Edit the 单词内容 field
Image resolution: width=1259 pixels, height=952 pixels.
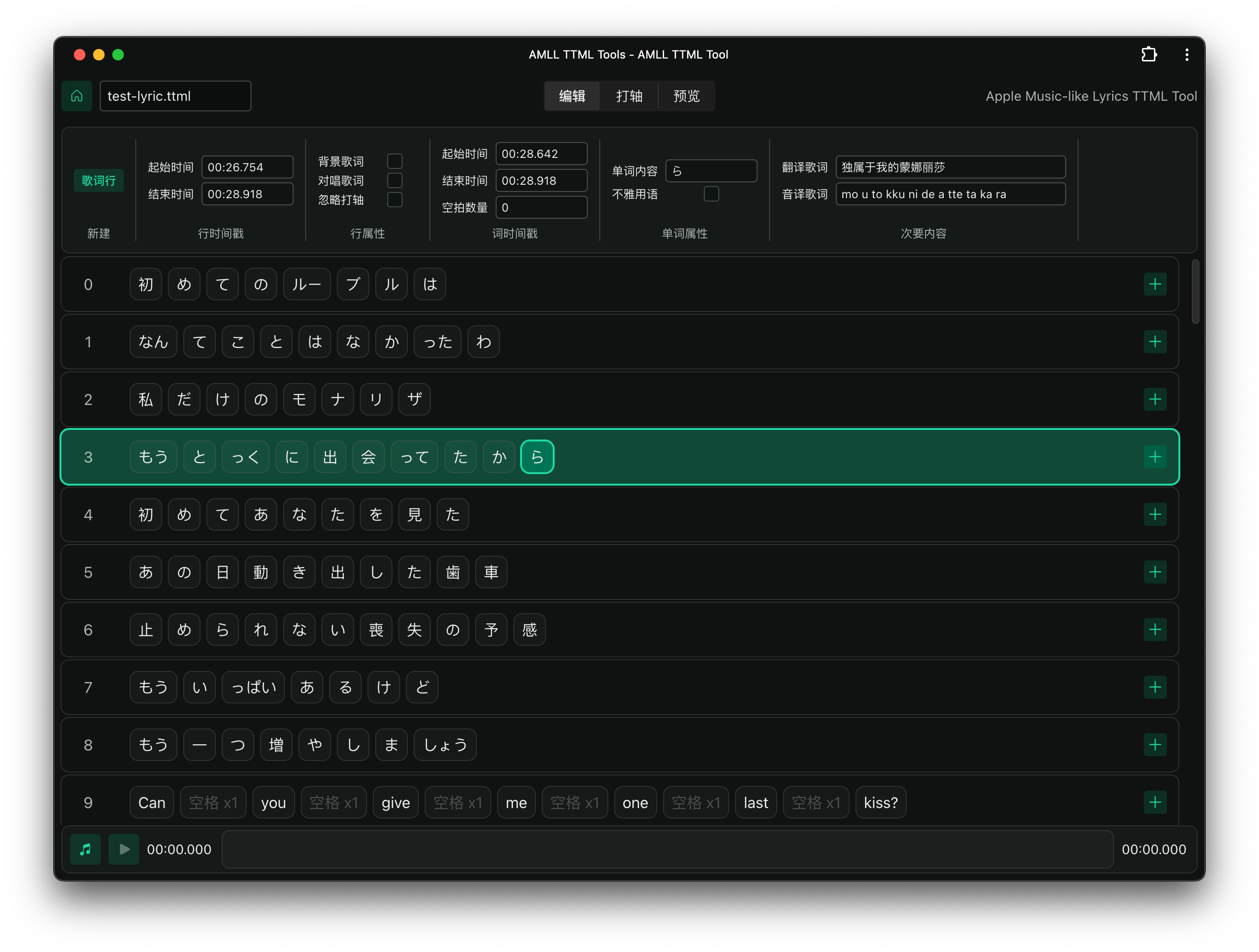pos(711,171)
